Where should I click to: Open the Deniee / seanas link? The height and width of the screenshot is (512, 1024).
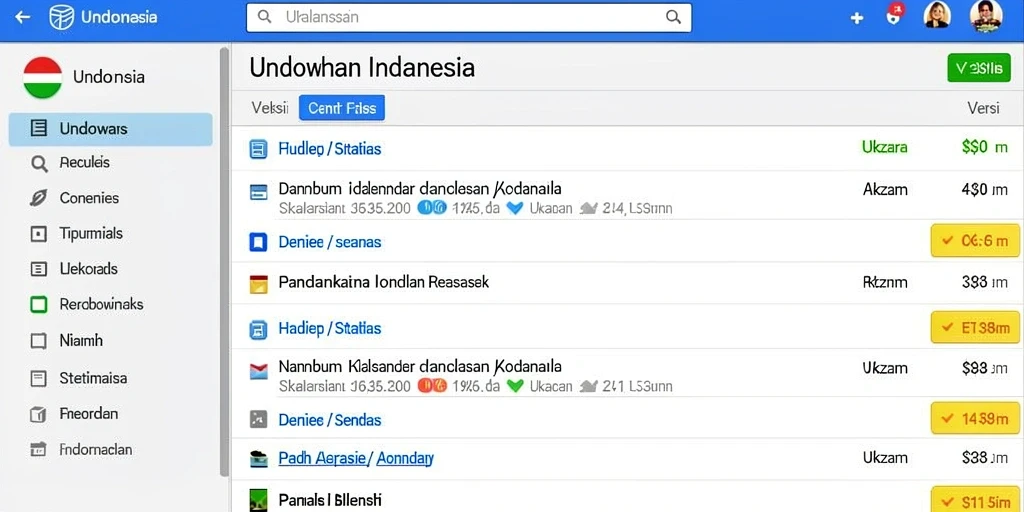(330, 242)
